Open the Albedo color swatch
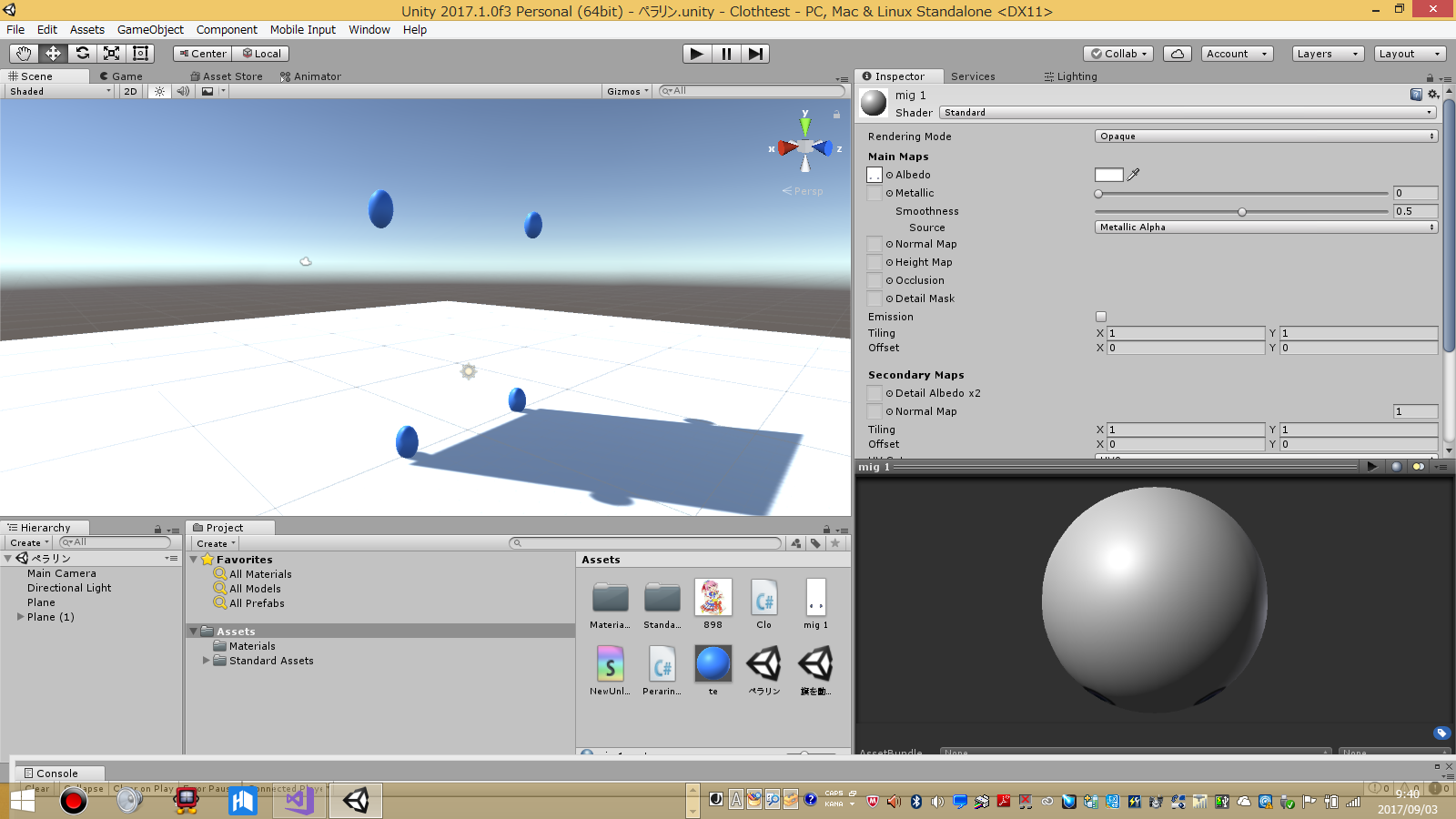The height and width of the screenshot is (819, 1456). (1109, 175)
